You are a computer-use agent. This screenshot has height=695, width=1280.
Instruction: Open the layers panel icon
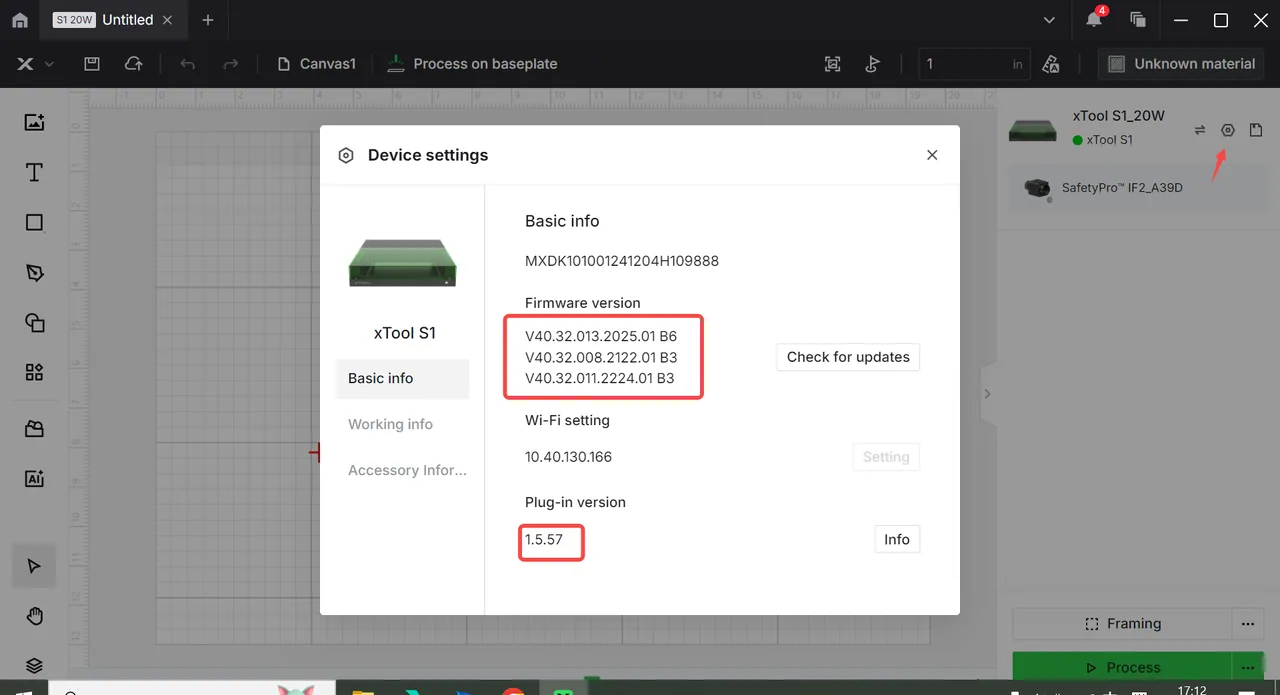[x=34, y=665]
